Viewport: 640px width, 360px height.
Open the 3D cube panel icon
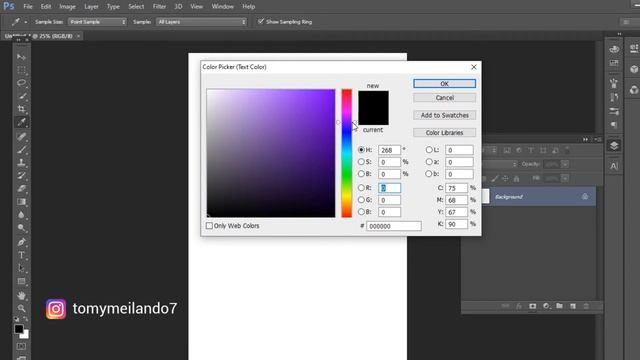pos(634,69)
